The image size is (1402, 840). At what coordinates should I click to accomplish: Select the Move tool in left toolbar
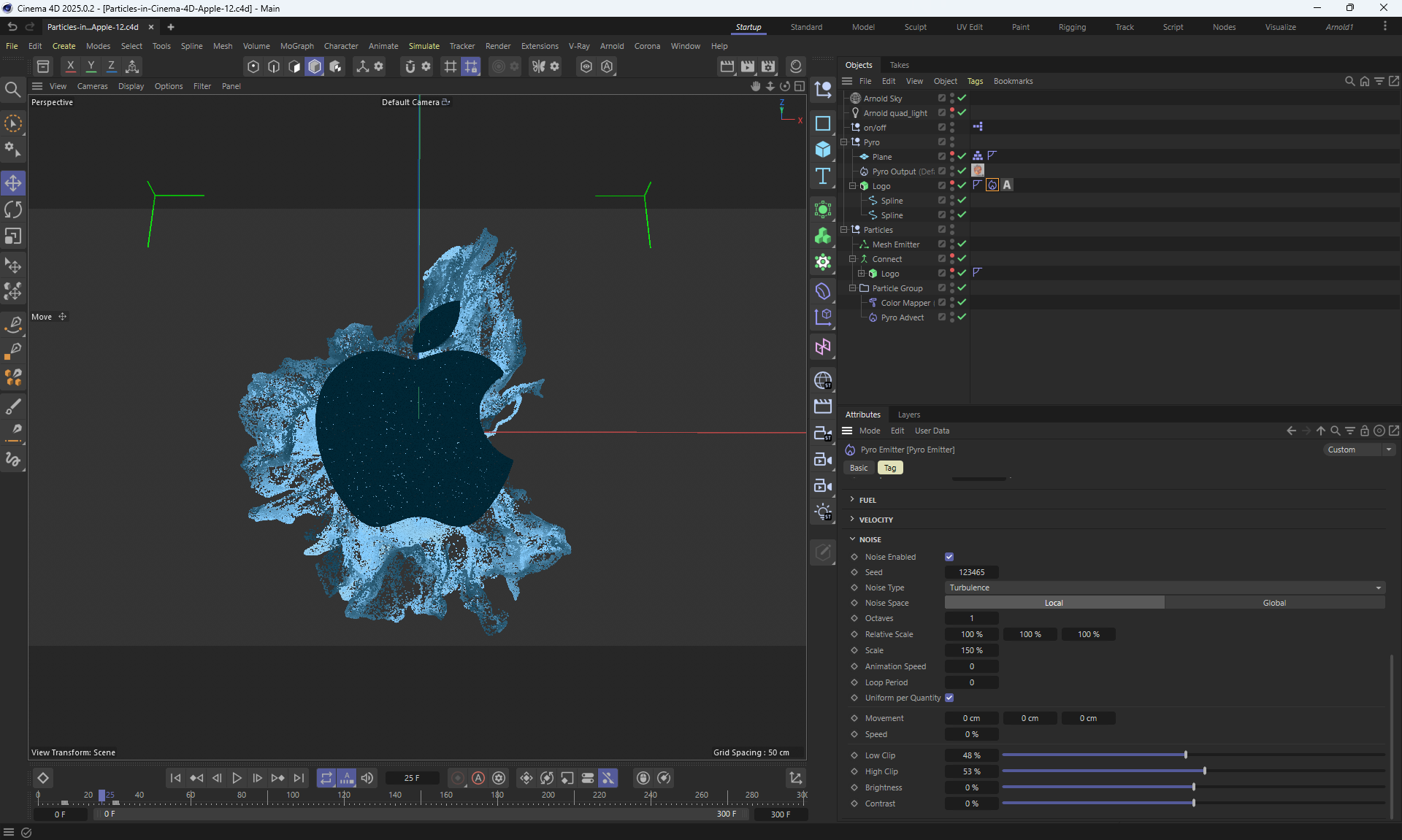click(13, 182)
